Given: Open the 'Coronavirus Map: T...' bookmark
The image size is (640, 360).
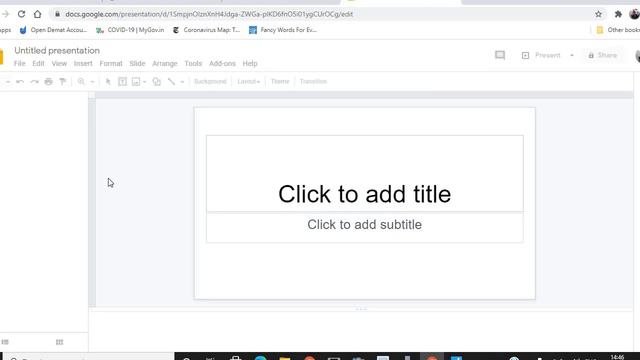Looking at the screenshot, I should [207, 30].
